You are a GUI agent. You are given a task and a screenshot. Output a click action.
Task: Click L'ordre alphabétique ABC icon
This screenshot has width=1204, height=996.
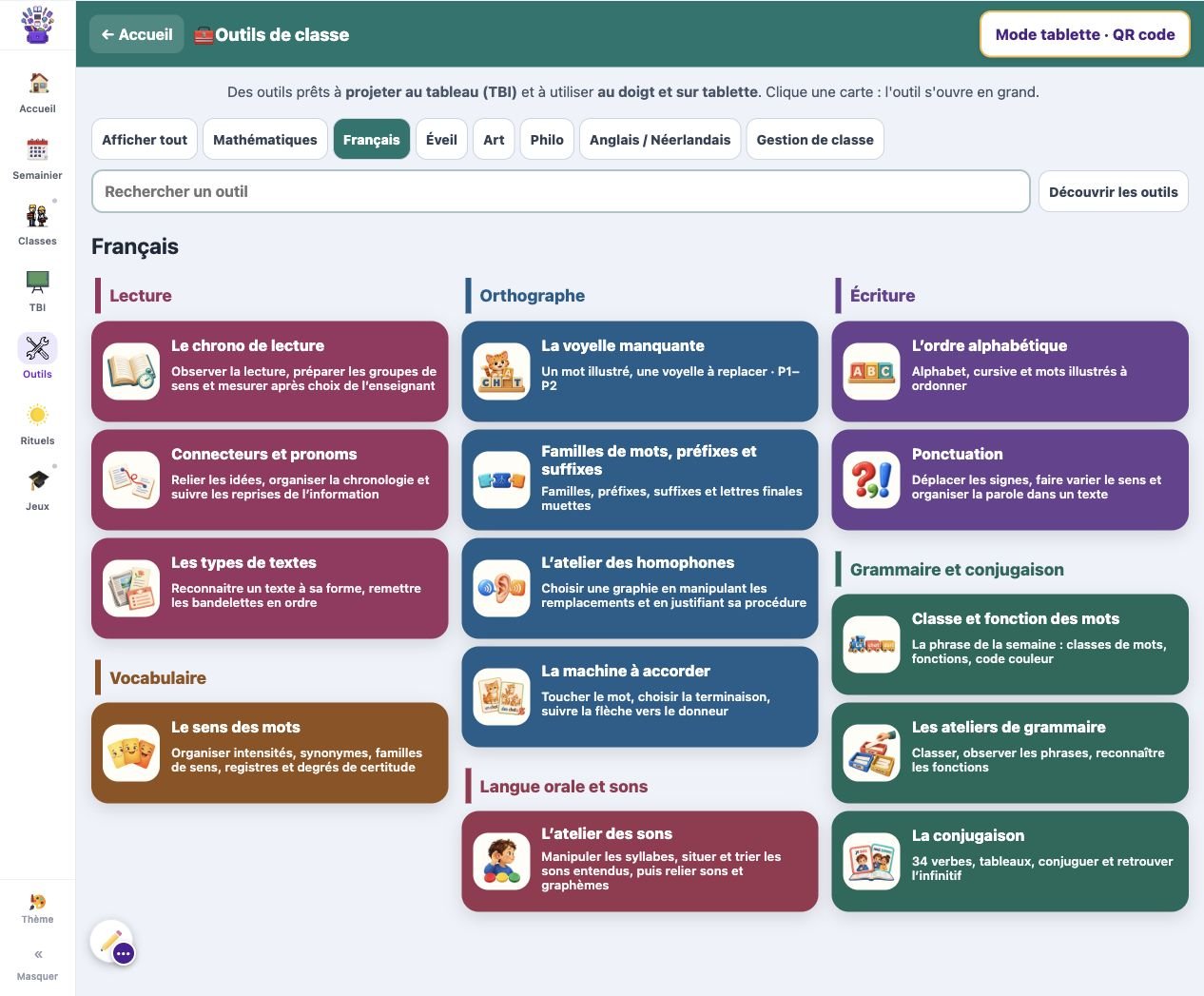click(871, 371)
